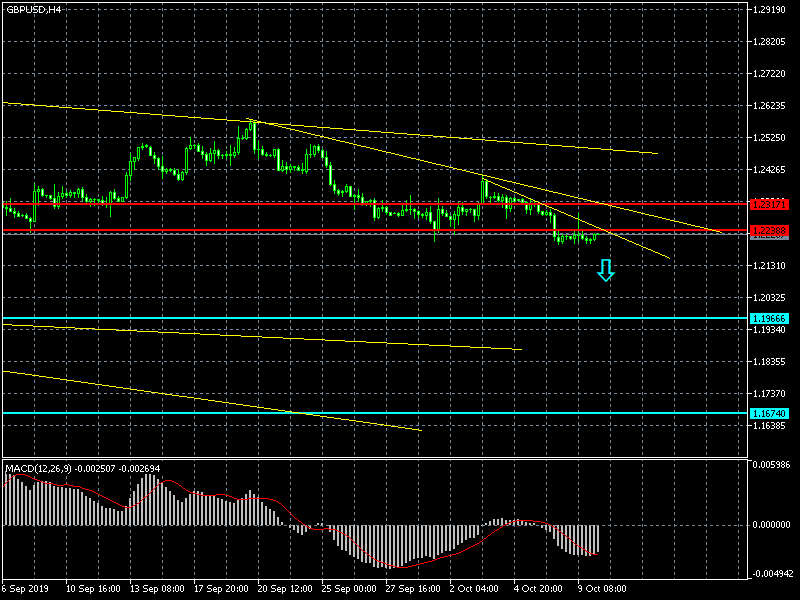Select the red 1.23171 price label
Screen dimensions: 800x600
tap(769, 204)
